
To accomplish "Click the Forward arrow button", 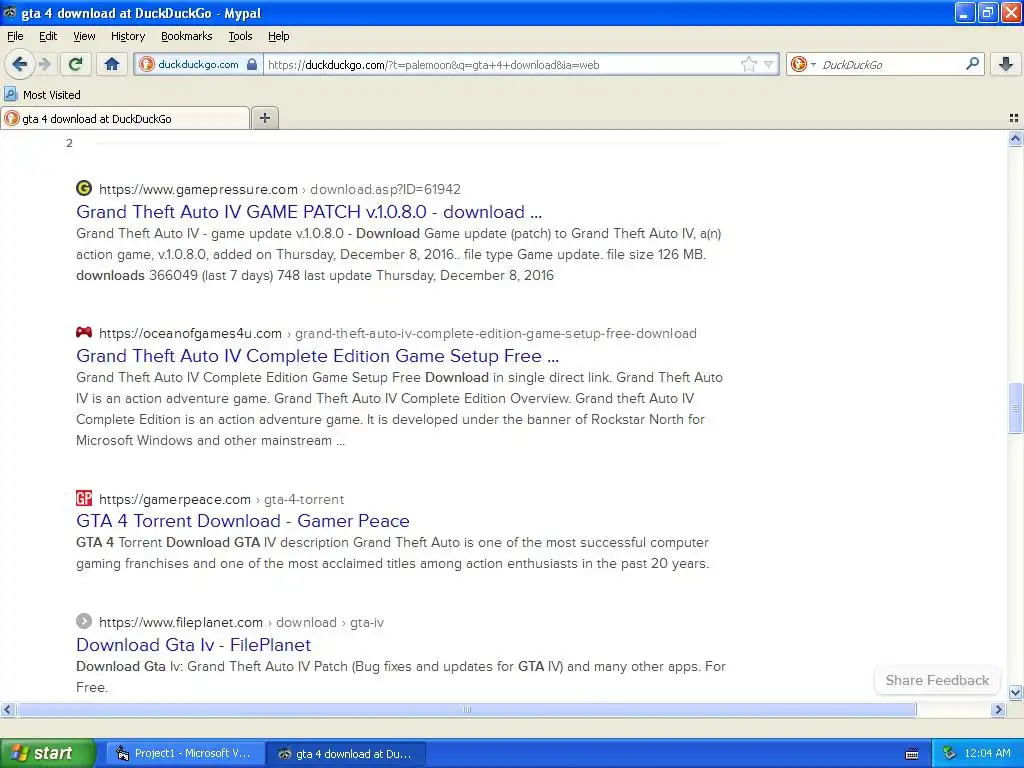I will (x=44, y=64).
